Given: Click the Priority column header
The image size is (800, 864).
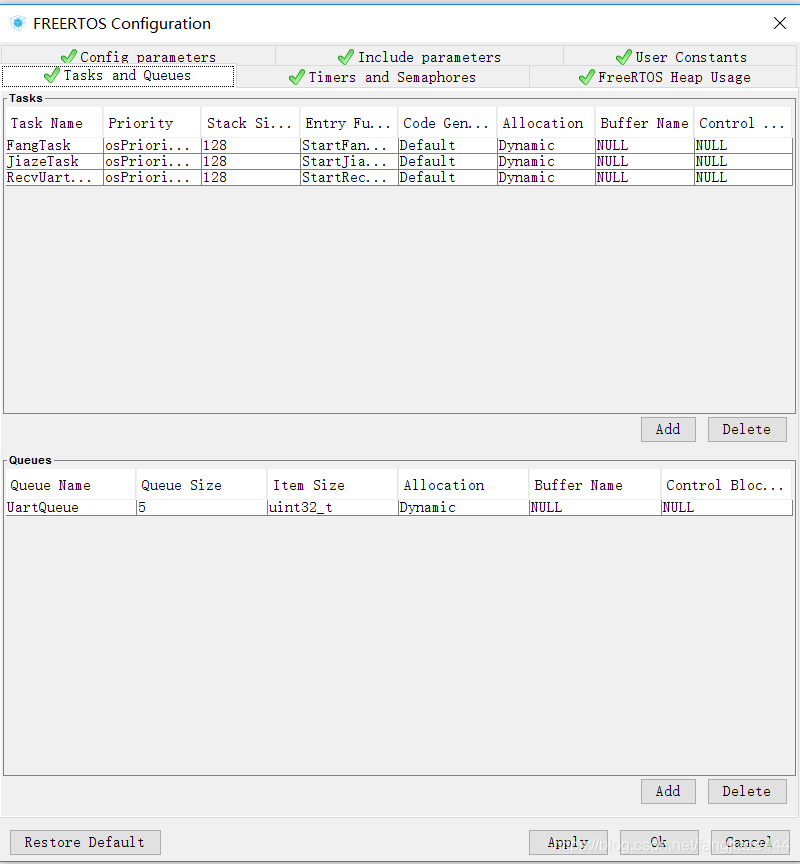Looking at the screenshot, I should [x=152, y=123].
